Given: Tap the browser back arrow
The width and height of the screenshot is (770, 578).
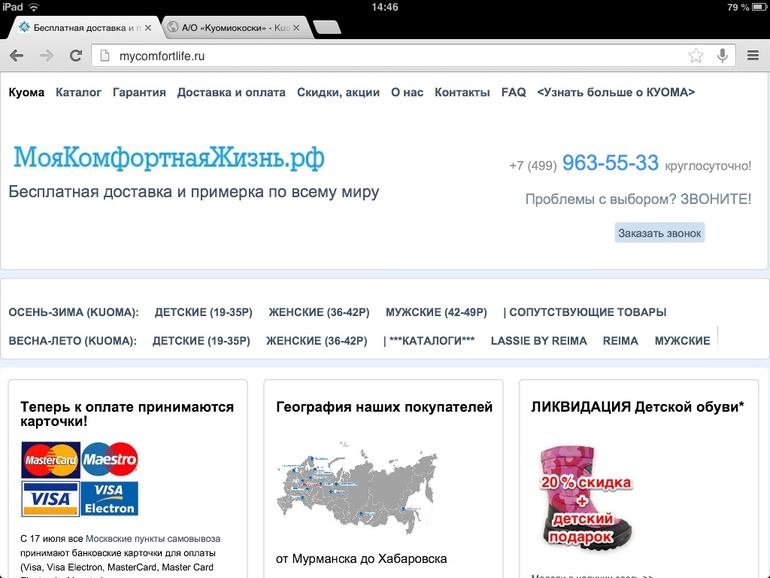Looking at the screenshot, I should (x=17, y=56).
